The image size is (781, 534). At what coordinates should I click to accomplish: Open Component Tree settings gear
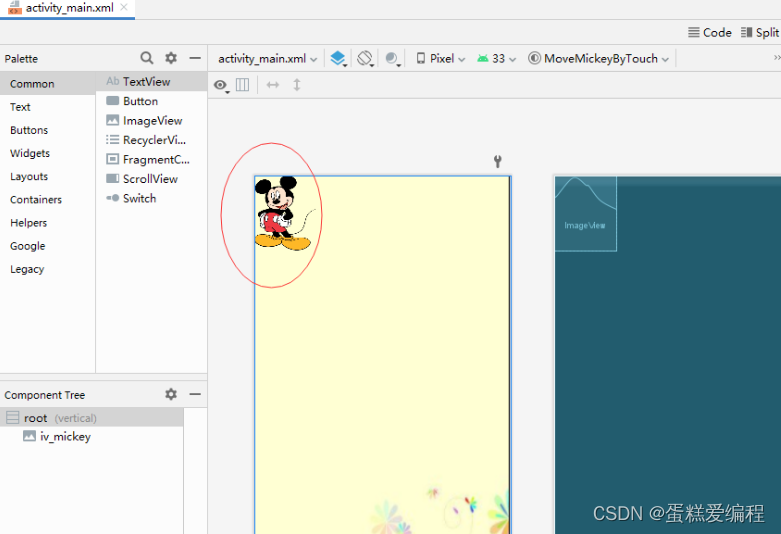click(x=171, y=394)
